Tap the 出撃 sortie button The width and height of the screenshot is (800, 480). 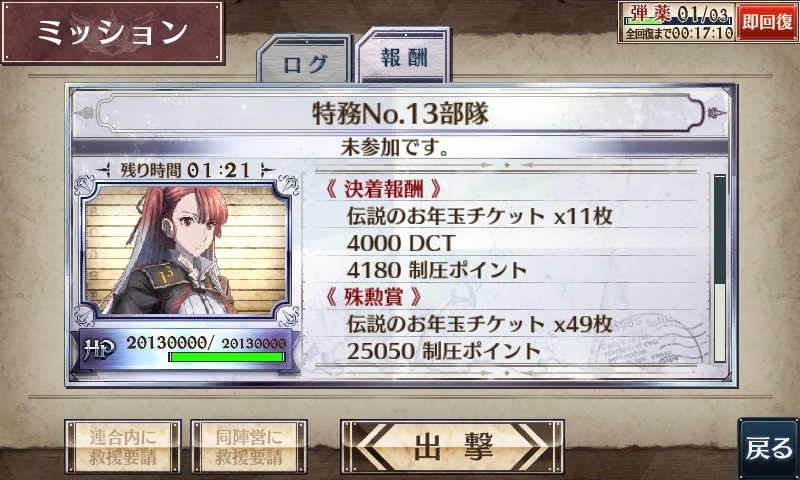click(x=452, y=447)
